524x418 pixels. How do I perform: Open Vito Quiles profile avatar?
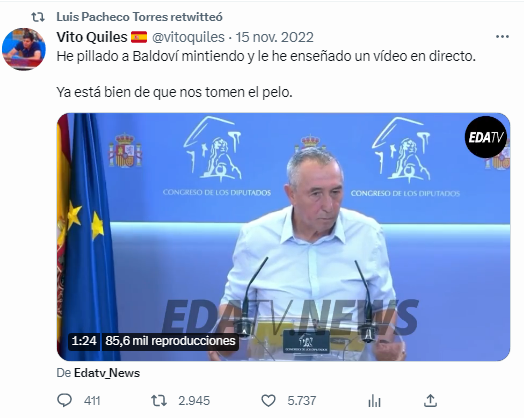click(x=23, y=49)
